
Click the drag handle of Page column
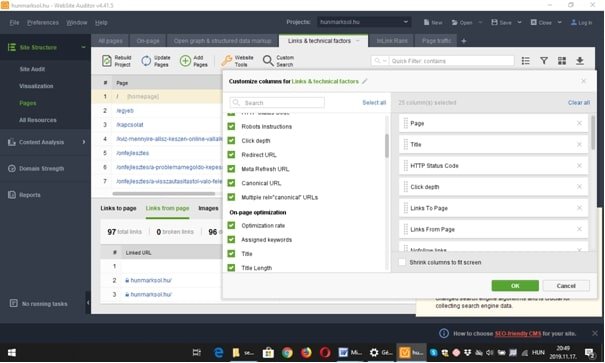[406, 123]
